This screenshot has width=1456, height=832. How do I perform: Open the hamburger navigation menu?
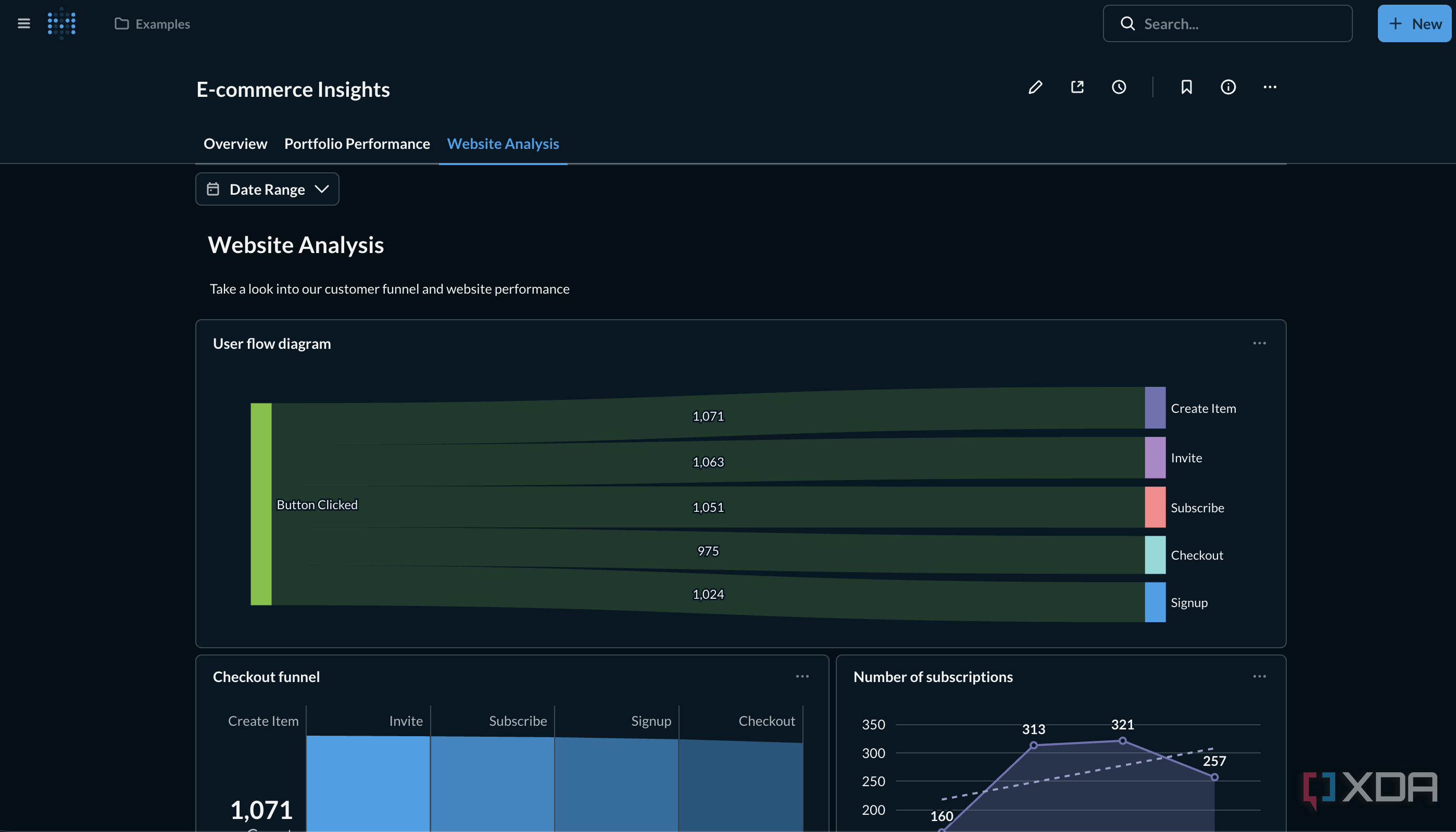23,23
